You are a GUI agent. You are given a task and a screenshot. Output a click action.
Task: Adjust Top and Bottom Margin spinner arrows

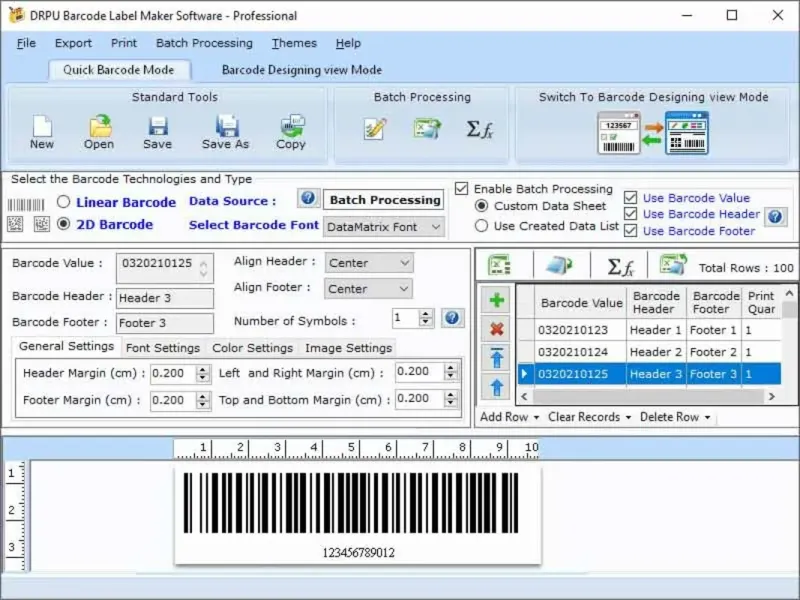(451, 398)
